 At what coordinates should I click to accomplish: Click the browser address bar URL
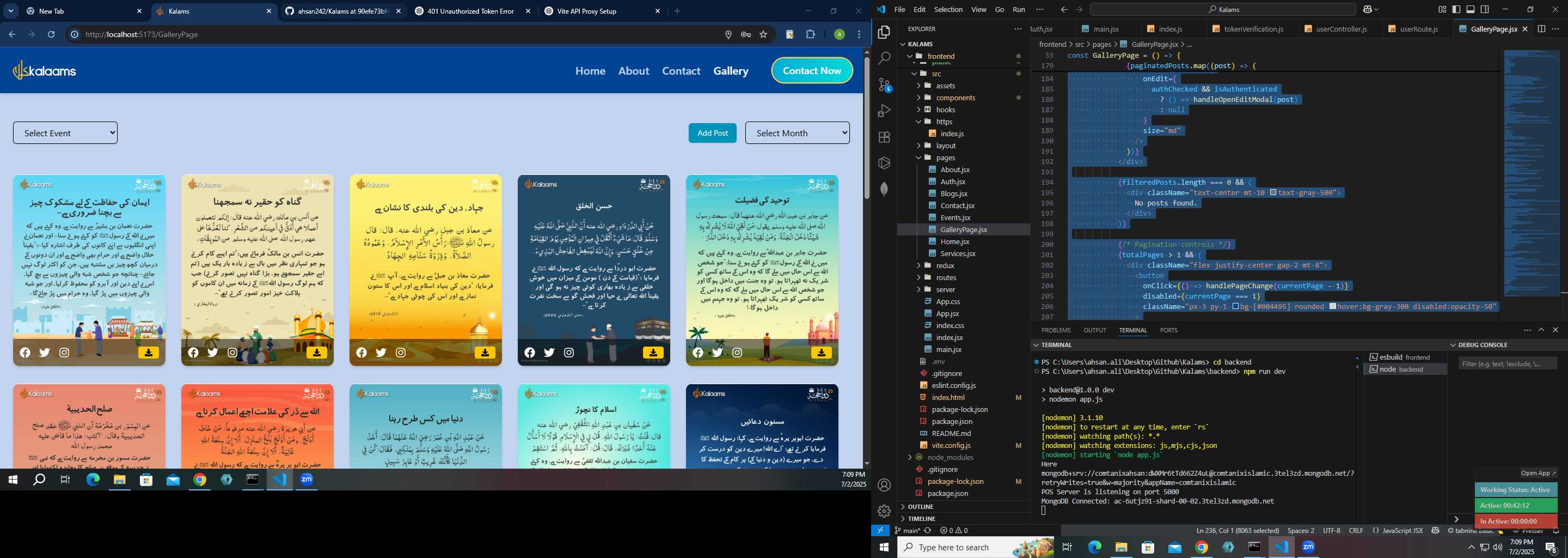pyautogui.click(x=141, y=35)
